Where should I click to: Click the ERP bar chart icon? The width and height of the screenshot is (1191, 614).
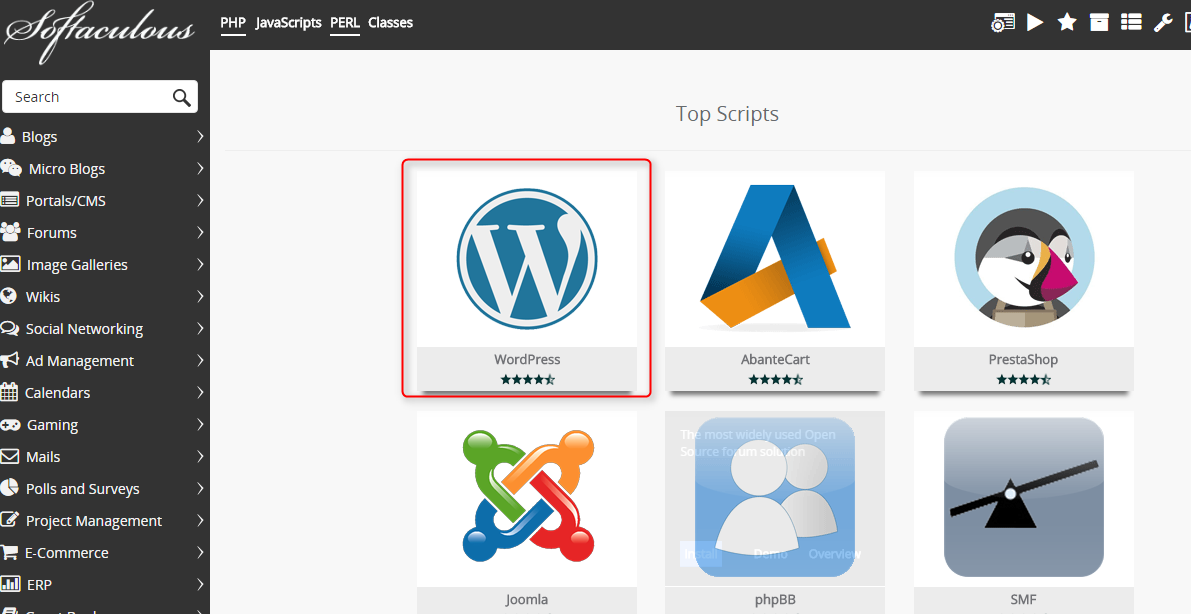tap(11, 584)
